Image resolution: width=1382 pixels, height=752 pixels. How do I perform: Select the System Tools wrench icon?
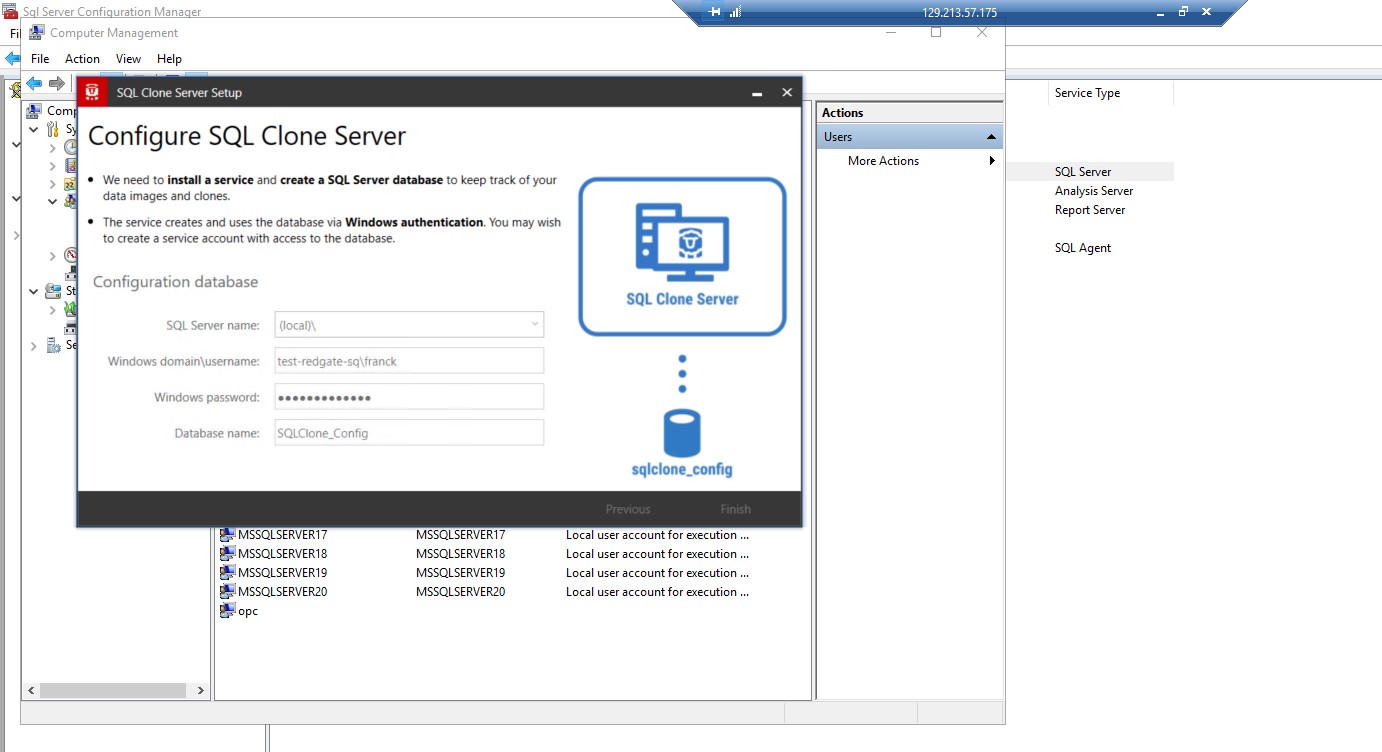tap(53, 129)
